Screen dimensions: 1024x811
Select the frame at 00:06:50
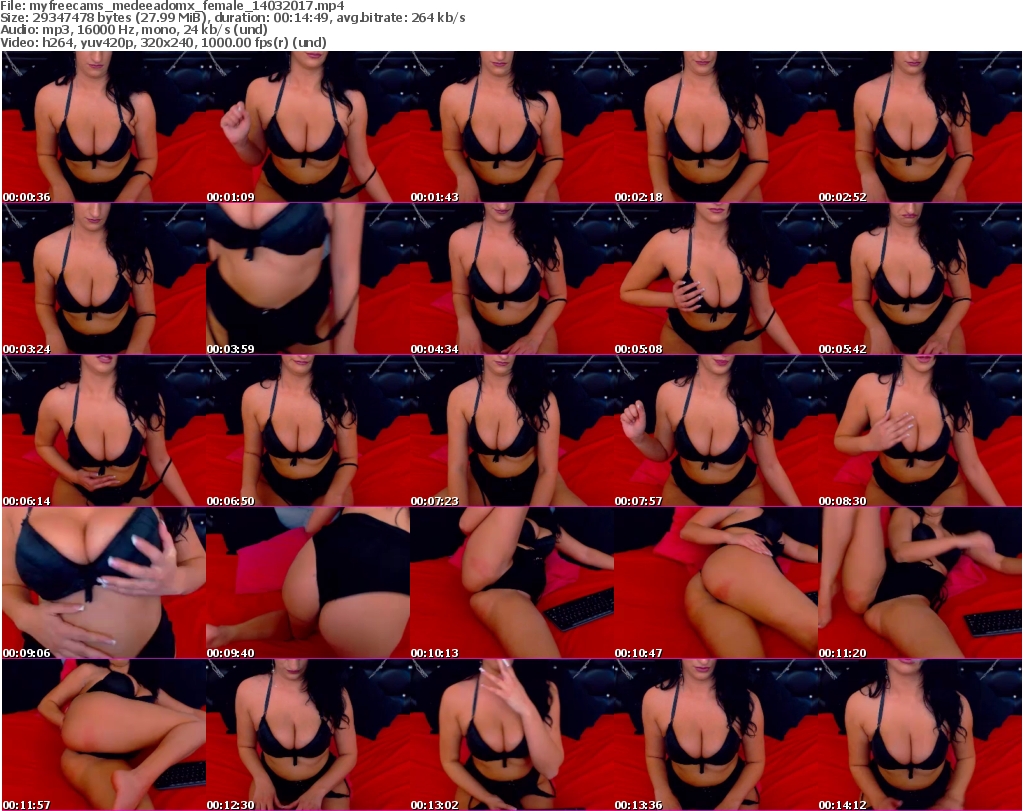[308, 431]
